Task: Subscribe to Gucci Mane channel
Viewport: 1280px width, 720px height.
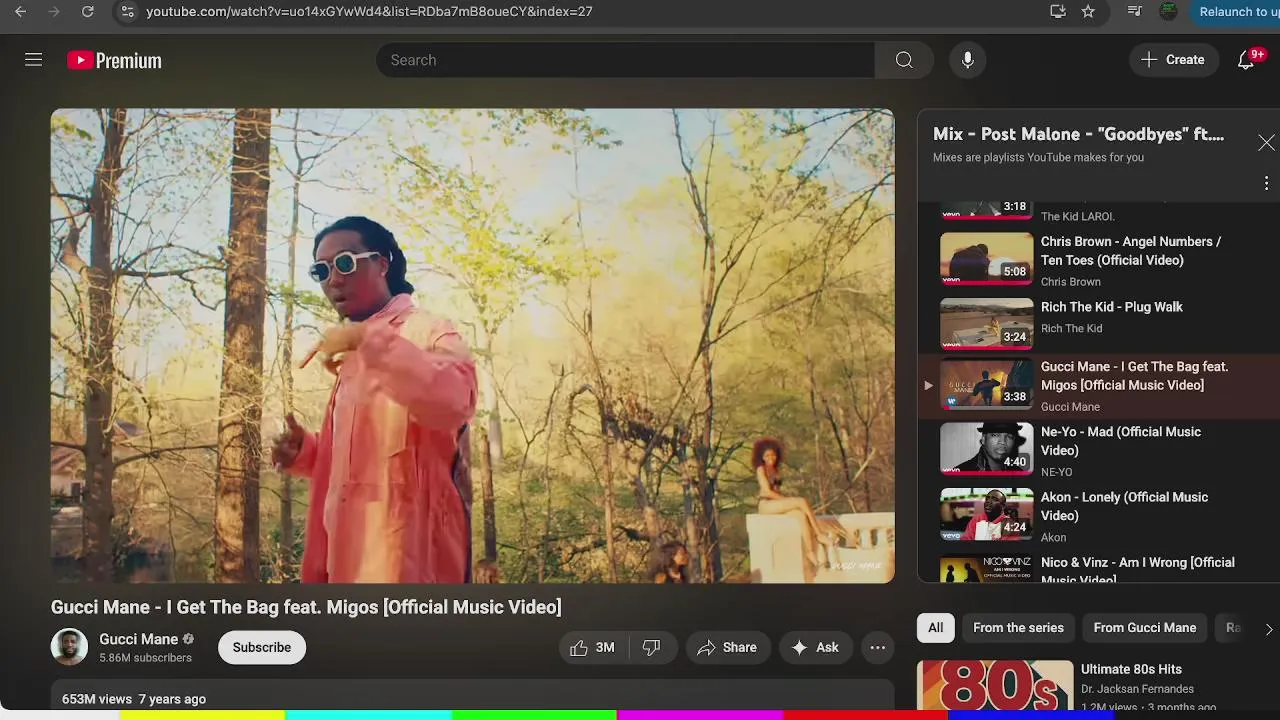Action: (262, 647)
